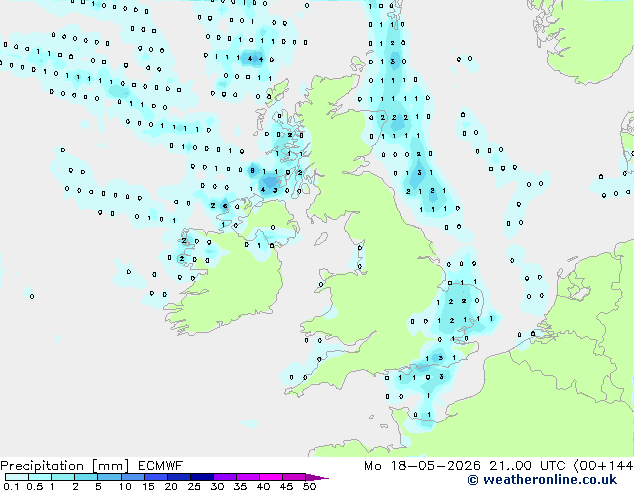This screenshot has width=634, height=490.
Task: Click legend value "25"
Action: coord(194,486)
